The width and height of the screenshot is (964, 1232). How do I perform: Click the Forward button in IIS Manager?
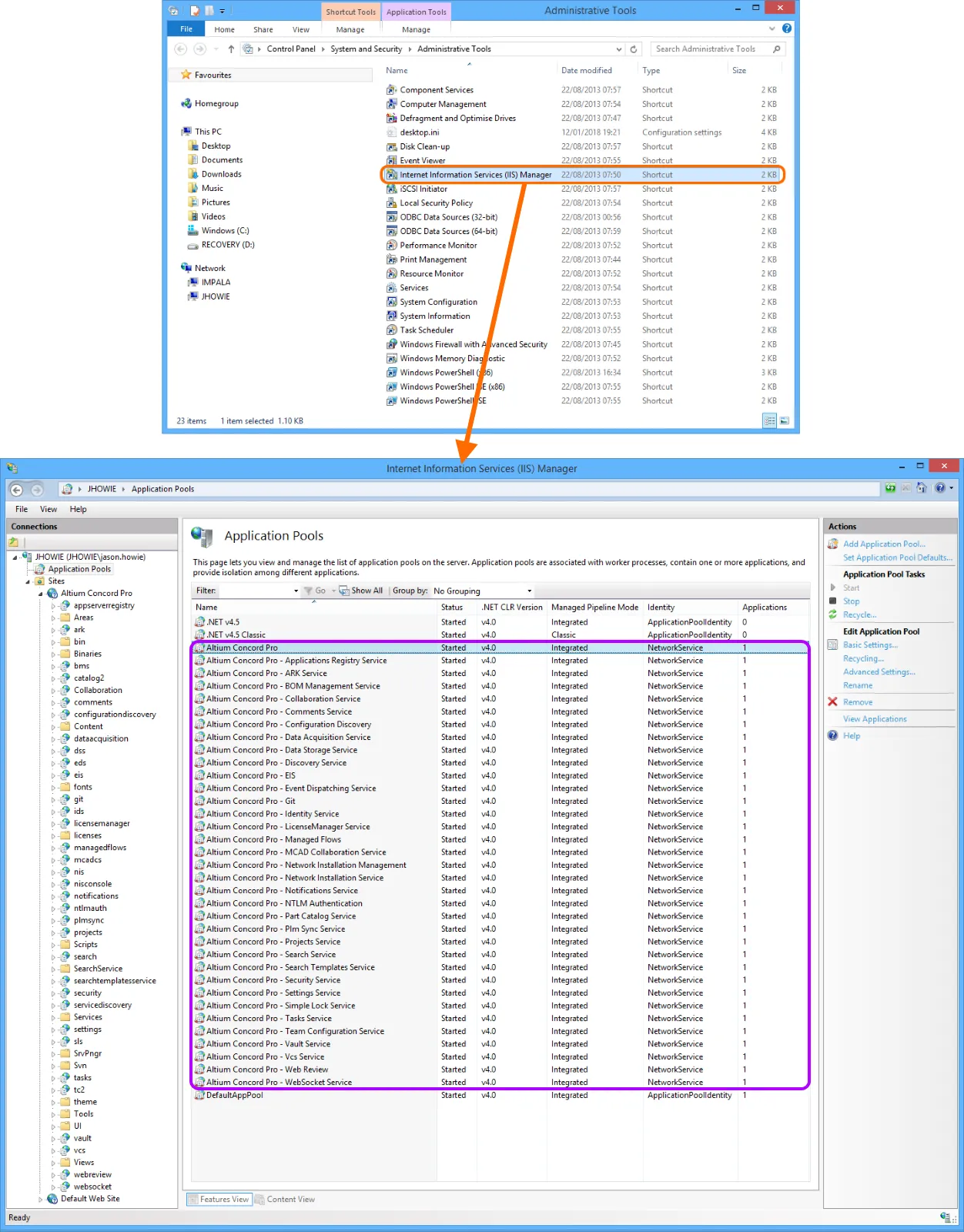point(36,490)
